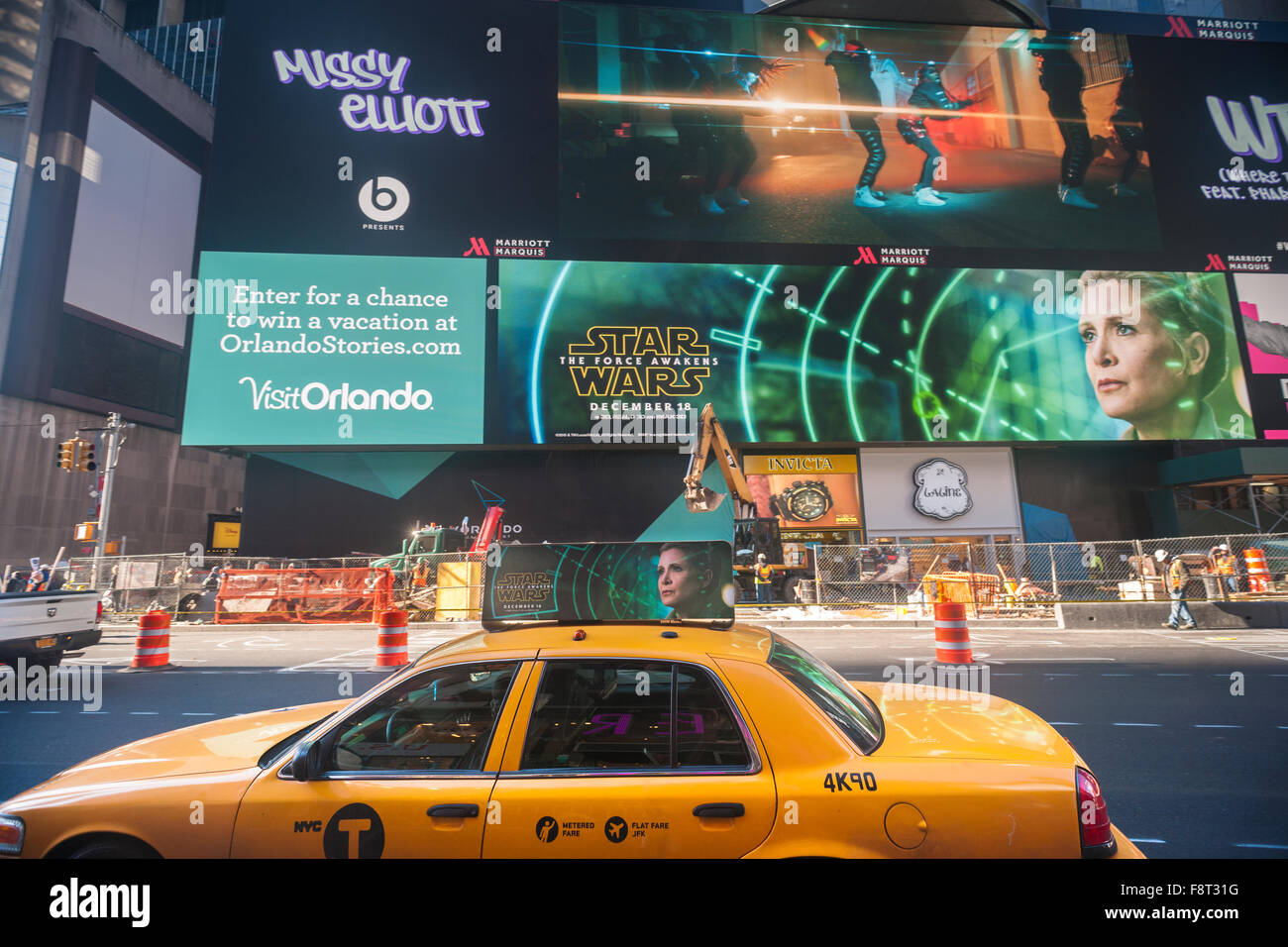
Task: Click the Star Wars logo on the large billboard
Action: point(638,362)
